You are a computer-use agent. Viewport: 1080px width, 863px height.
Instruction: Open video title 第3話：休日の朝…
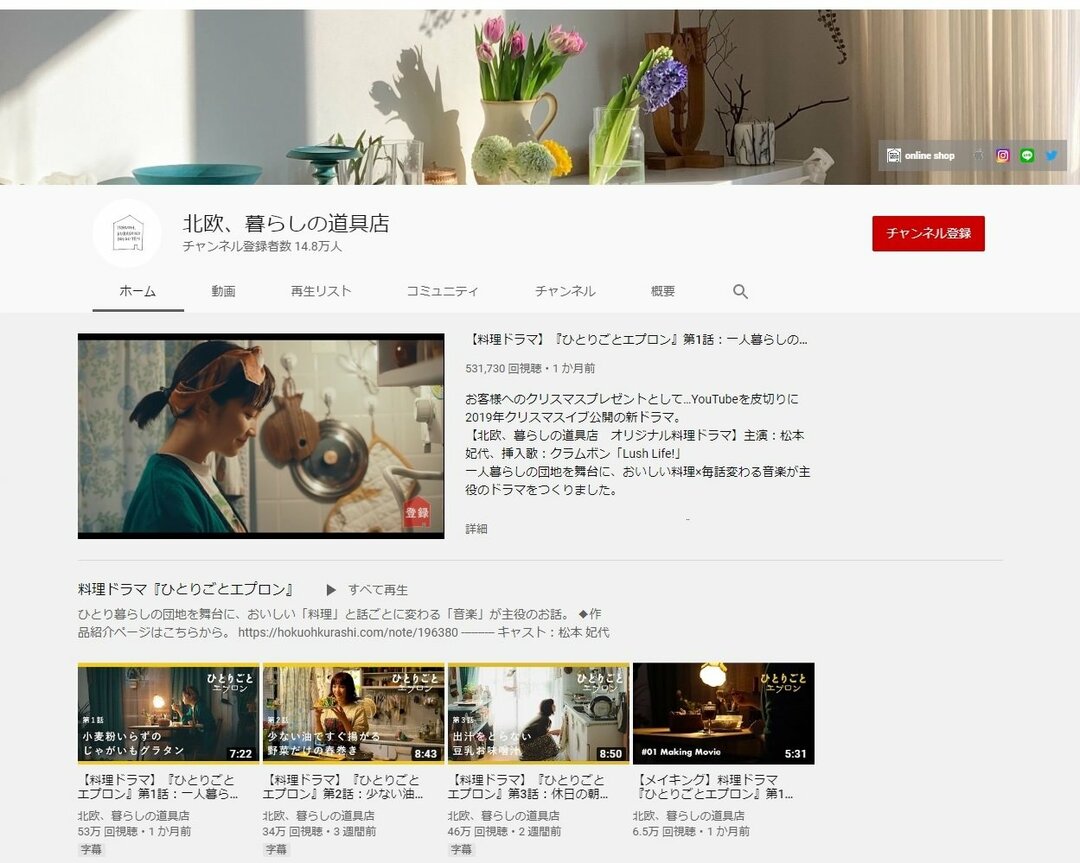point(528,787)
